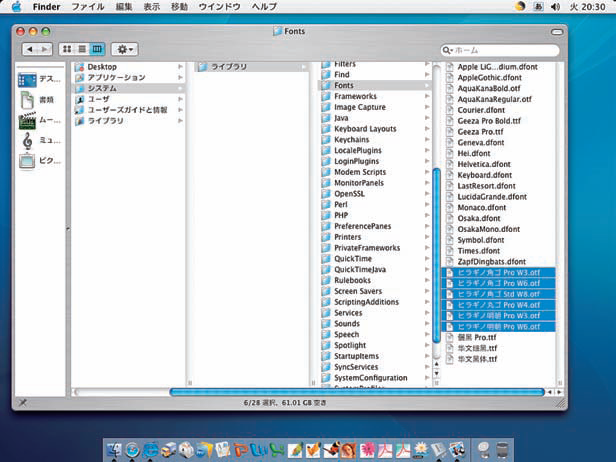Expand the アプリケーション folder arrow
This screenshot has height=462, width=616.
(x=180, y=77)
